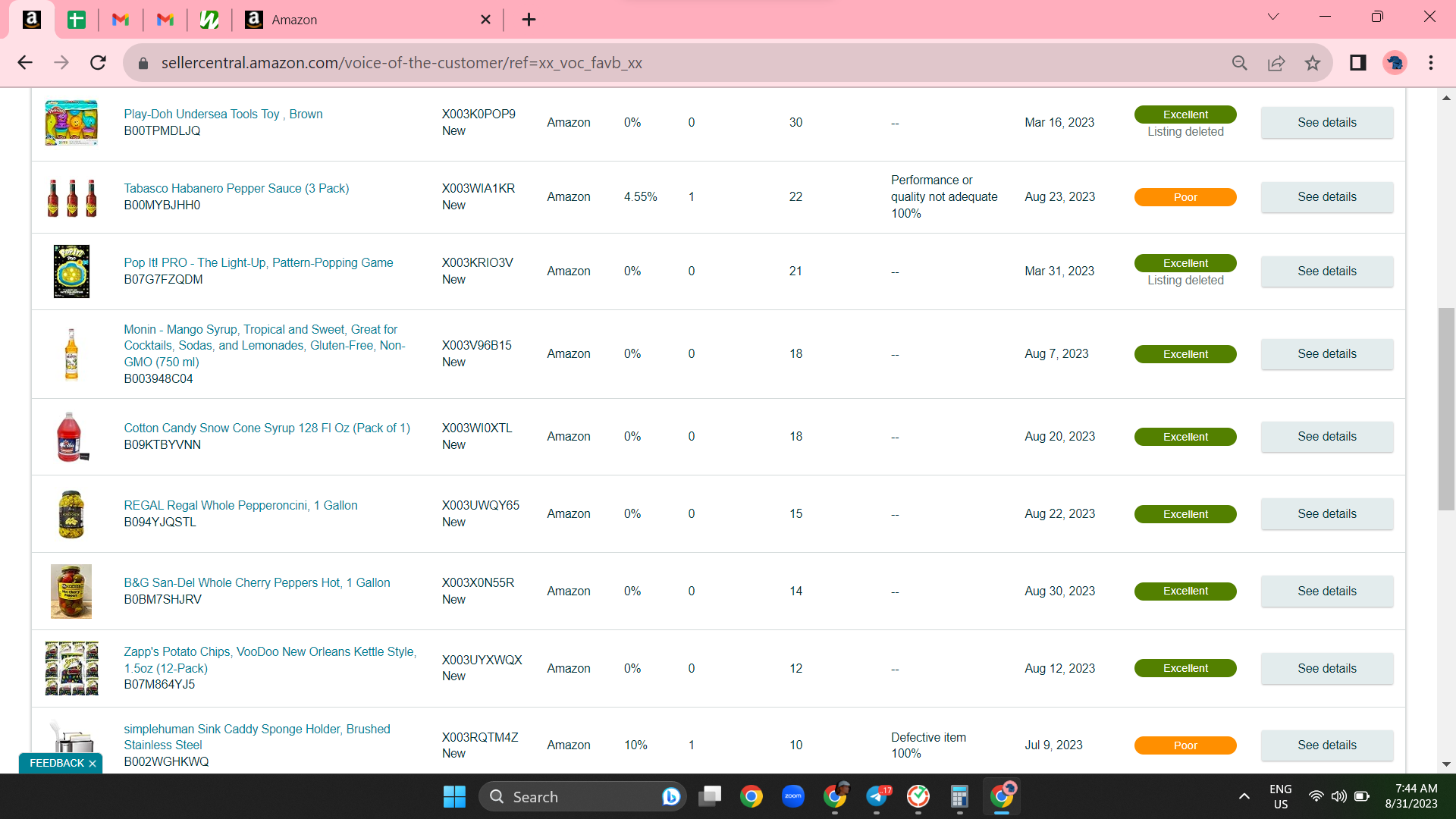Viewport: 1456px width, 819px height.
Task: Click the Cherry Peppers jar thumbnail
Action: coord(71,591)
